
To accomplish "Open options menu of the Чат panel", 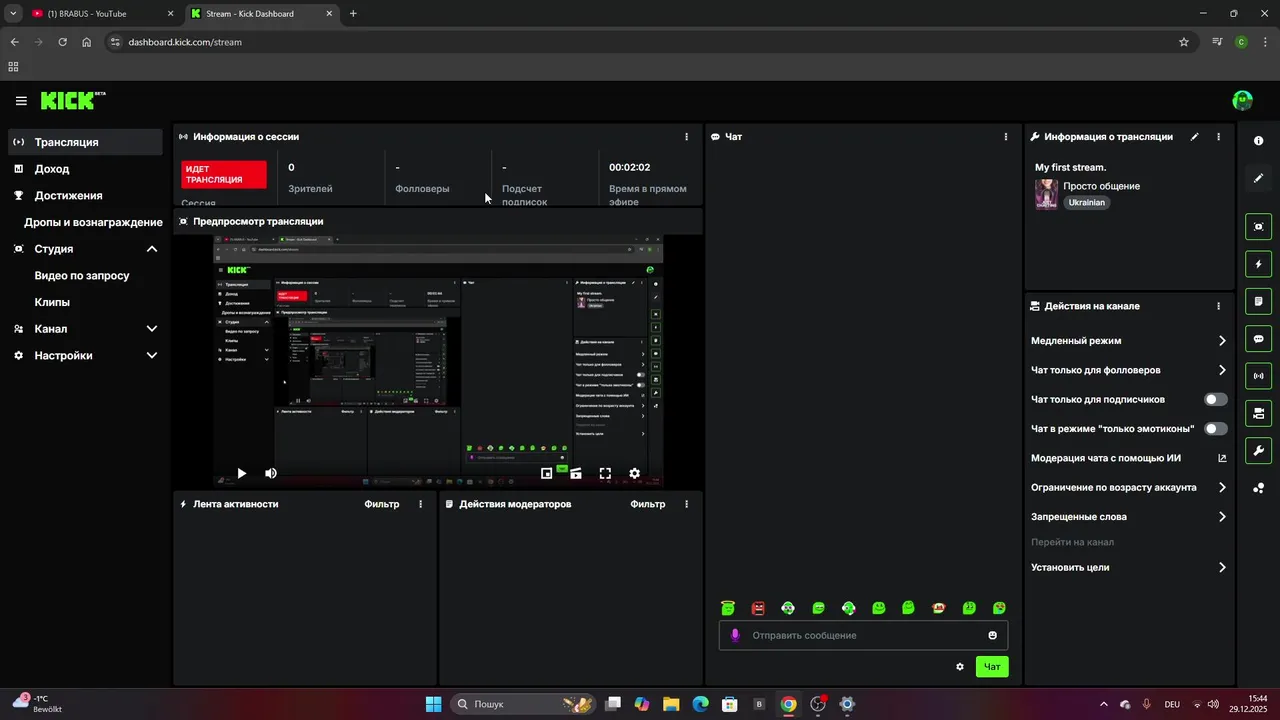I will tap(1005, 137).
